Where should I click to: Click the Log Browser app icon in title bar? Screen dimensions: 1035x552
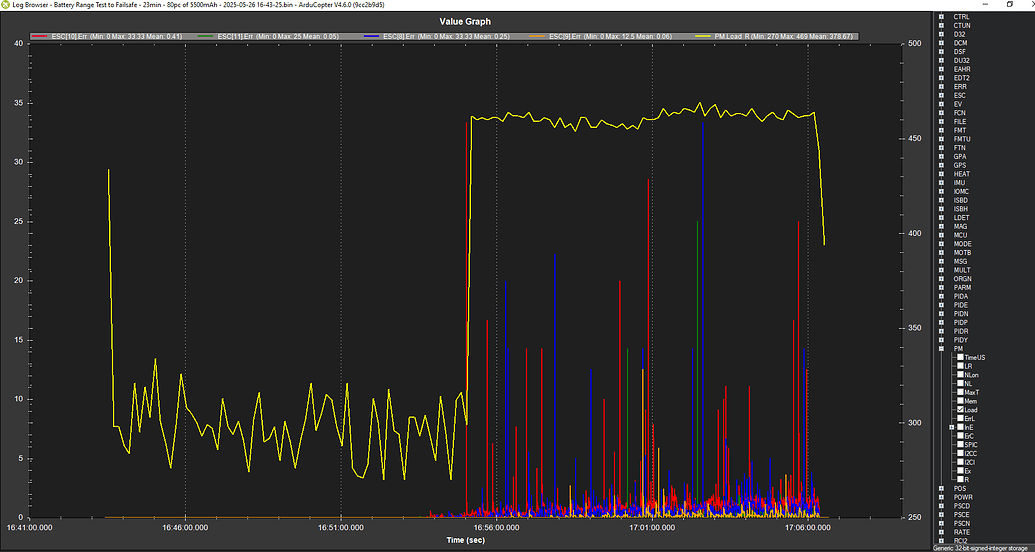(6, 5)
